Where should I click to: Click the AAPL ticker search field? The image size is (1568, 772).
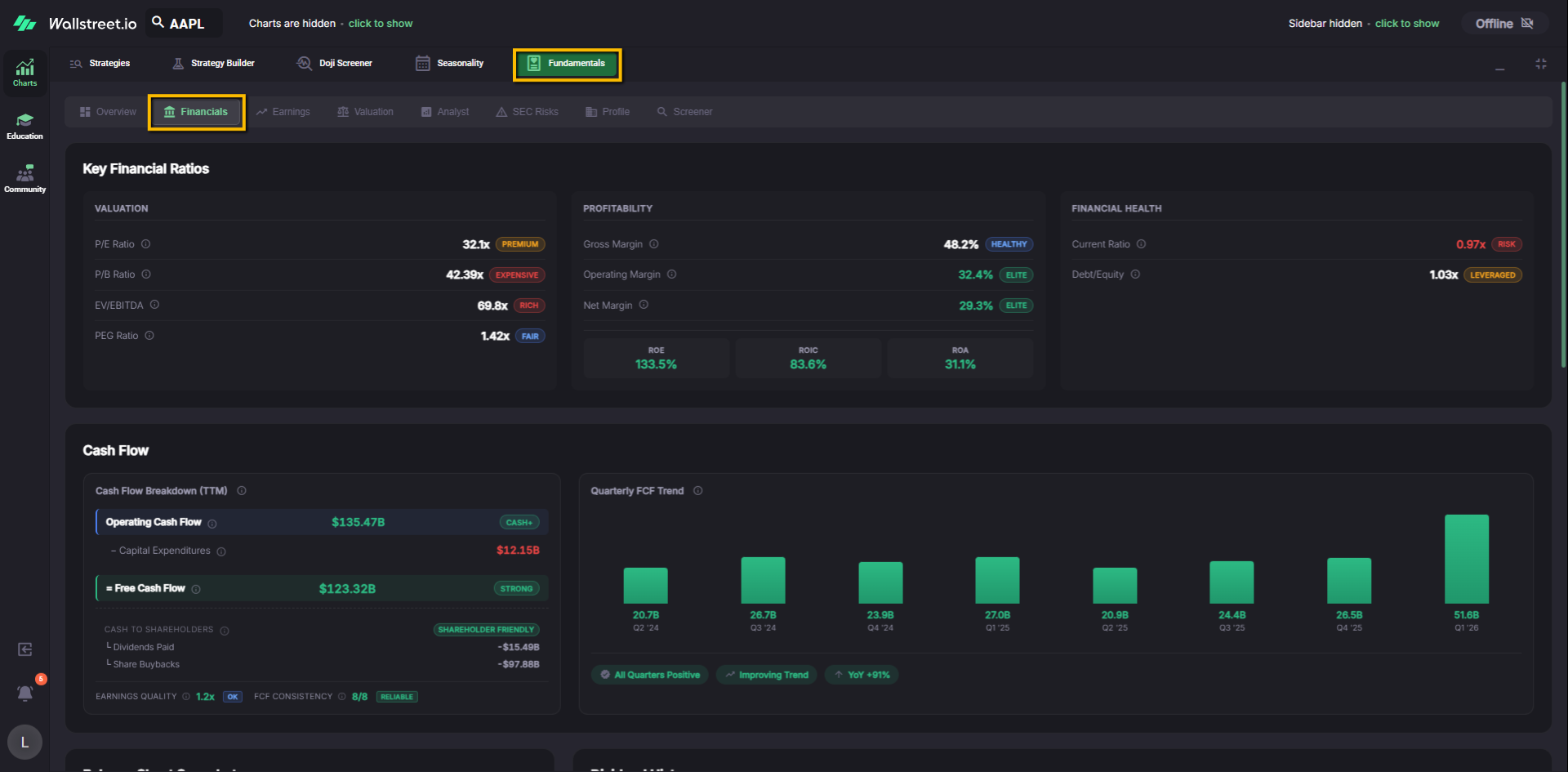click(185, 24)
